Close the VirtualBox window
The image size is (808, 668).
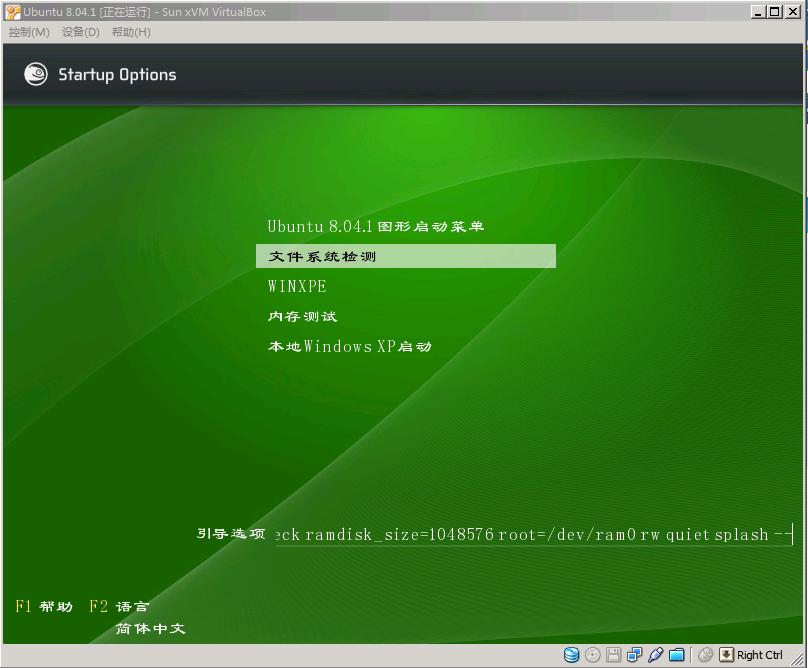[793, 12]
